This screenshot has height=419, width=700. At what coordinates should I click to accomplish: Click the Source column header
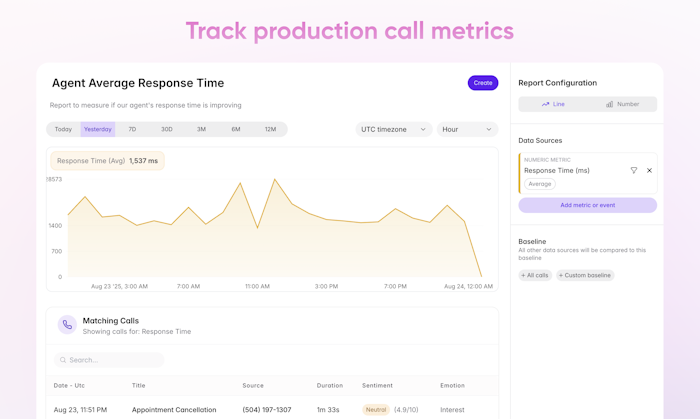click(x=253, y=386)
